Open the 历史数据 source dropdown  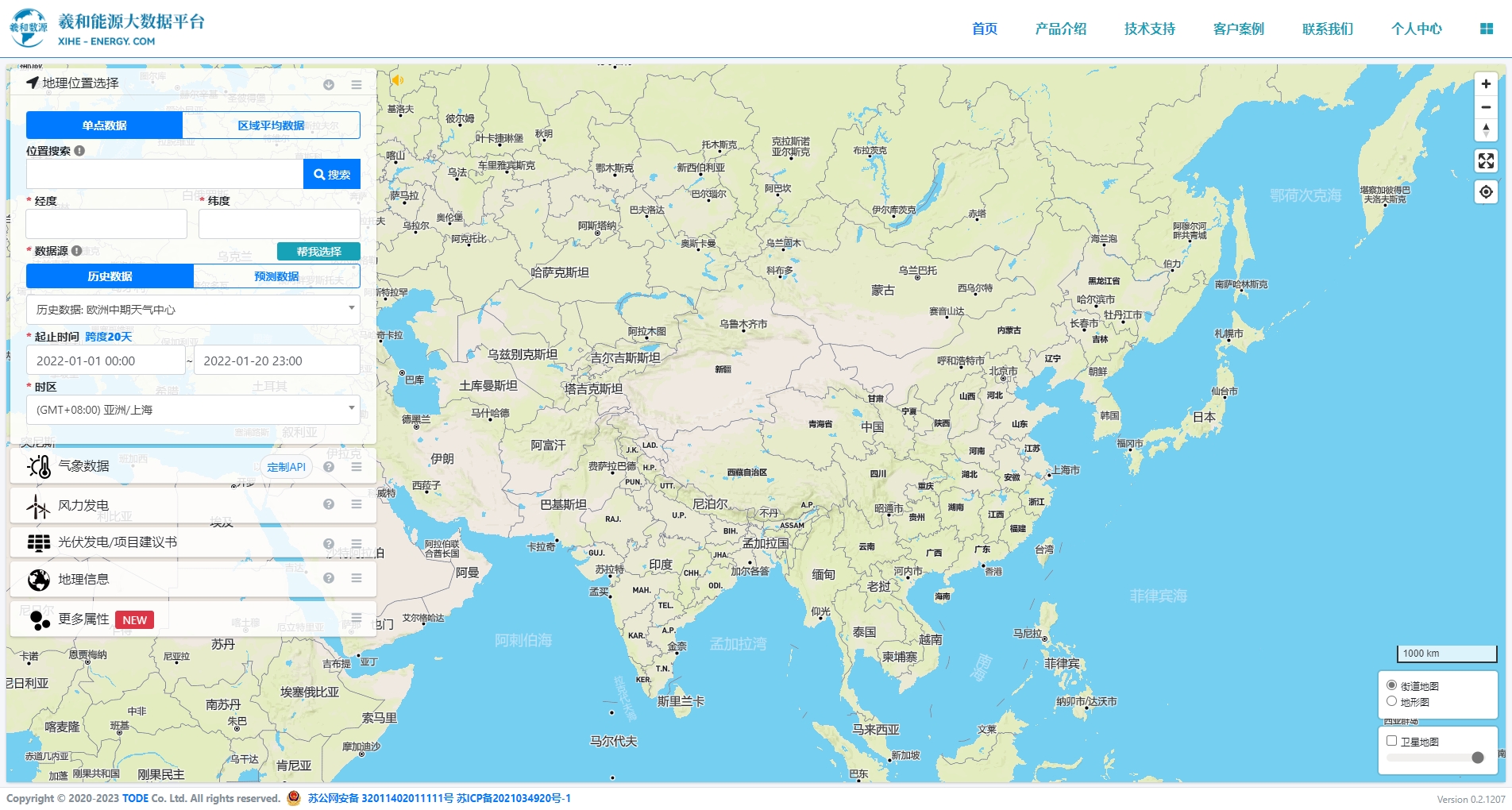click(193, 310)
